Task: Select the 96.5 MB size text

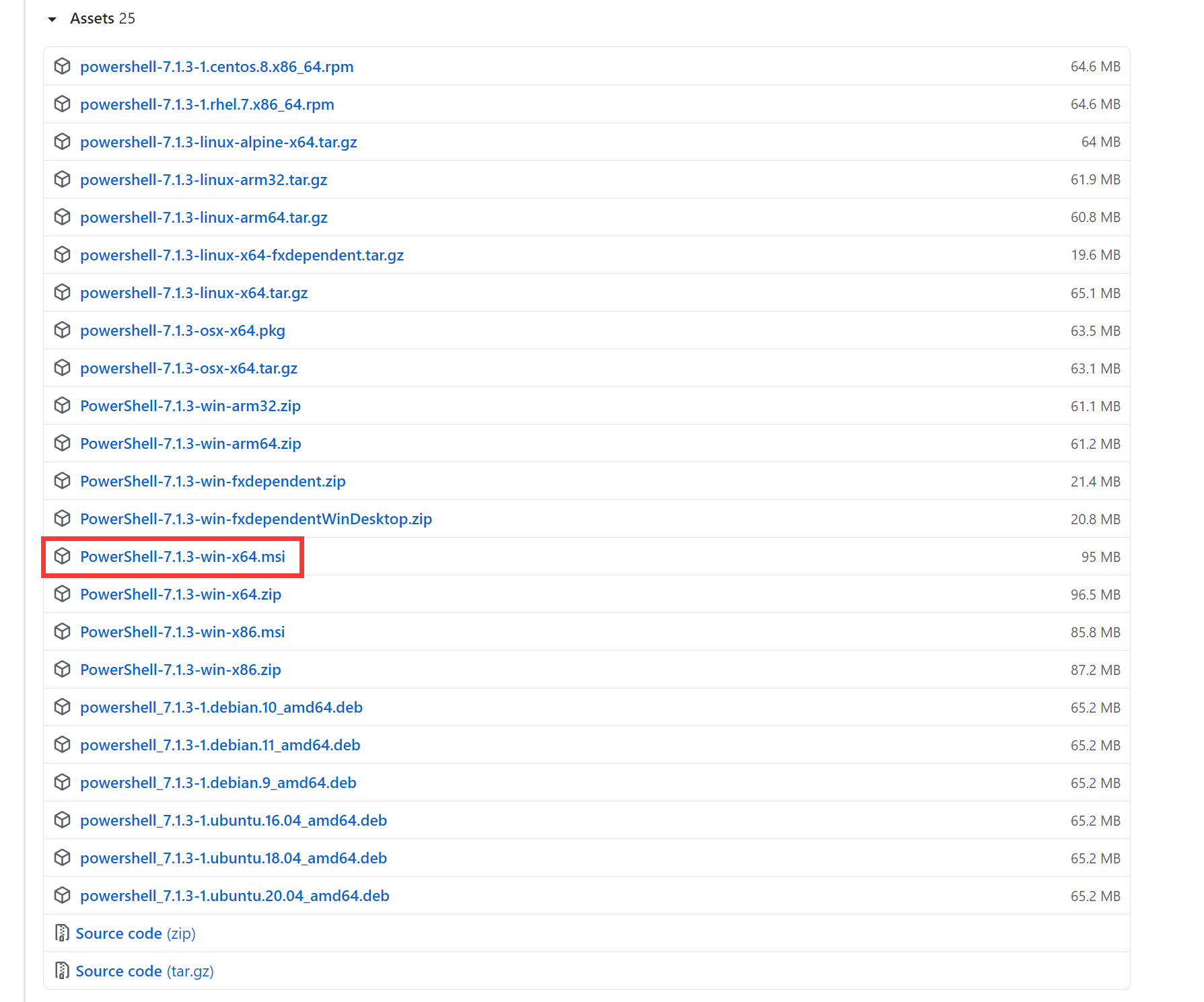Action: click(x=1096, y=595)
